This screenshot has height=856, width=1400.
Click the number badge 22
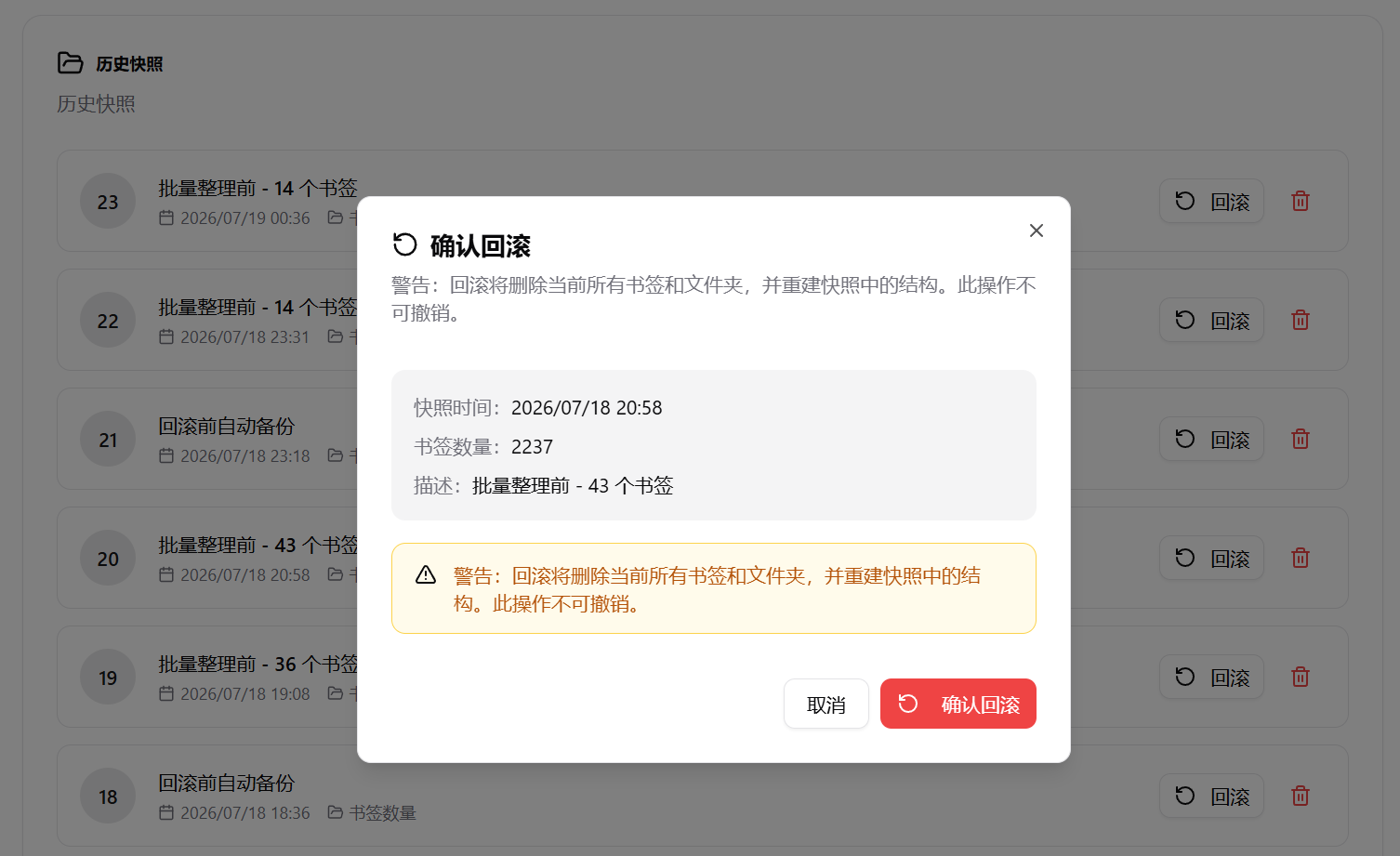point(108,320)
